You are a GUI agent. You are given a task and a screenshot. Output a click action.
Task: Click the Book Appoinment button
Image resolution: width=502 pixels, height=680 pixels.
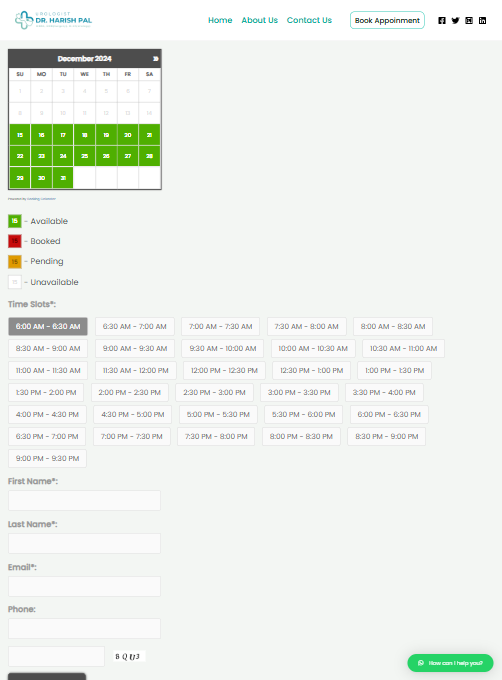point(387,20)
